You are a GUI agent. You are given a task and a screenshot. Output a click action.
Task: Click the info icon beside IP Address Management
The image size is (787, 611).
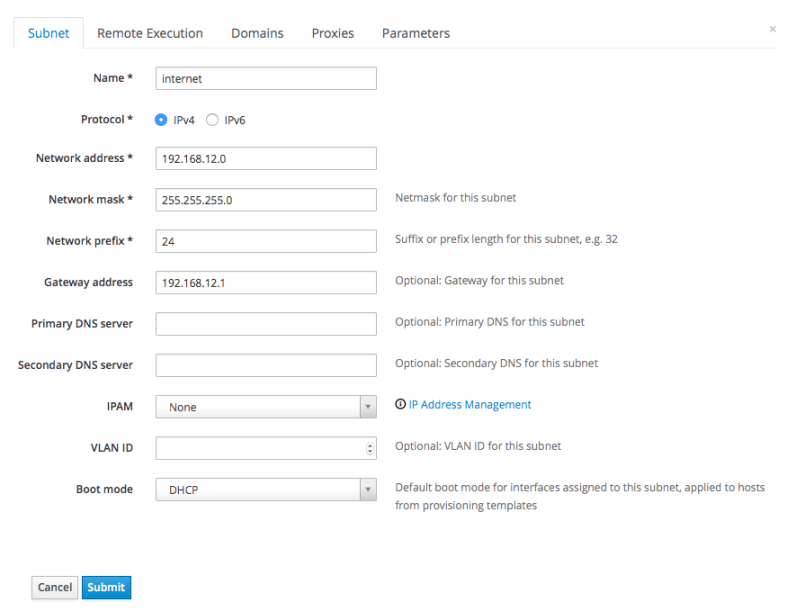[401, 405]
